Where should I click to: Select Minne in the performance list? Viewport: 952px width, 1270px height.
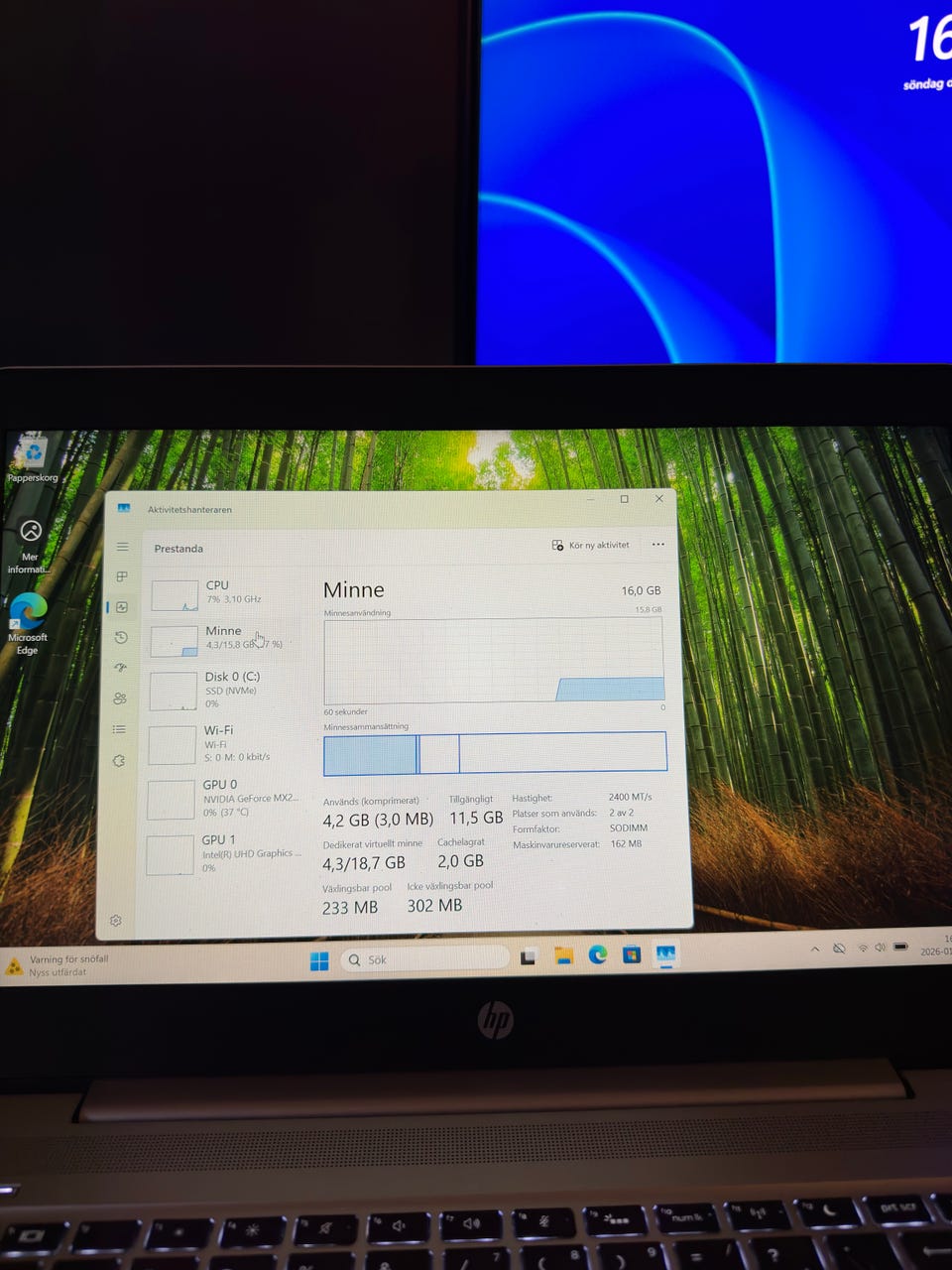[x=225, y=638]
